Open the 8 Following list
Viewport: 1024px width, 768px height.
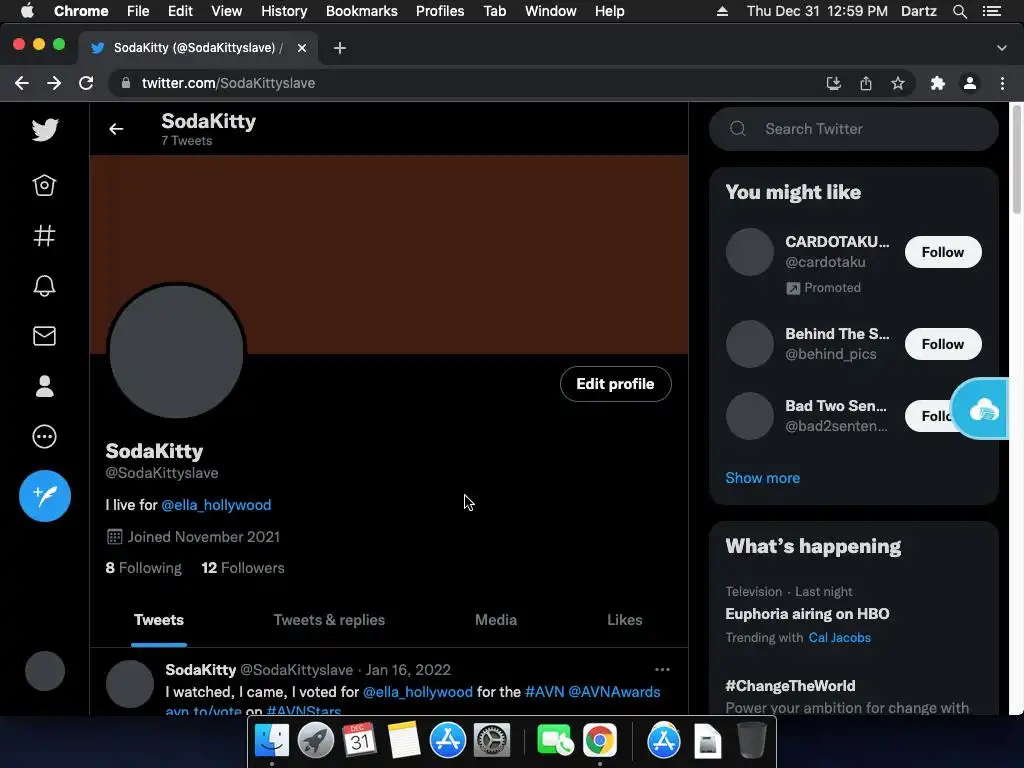(144, 568)
